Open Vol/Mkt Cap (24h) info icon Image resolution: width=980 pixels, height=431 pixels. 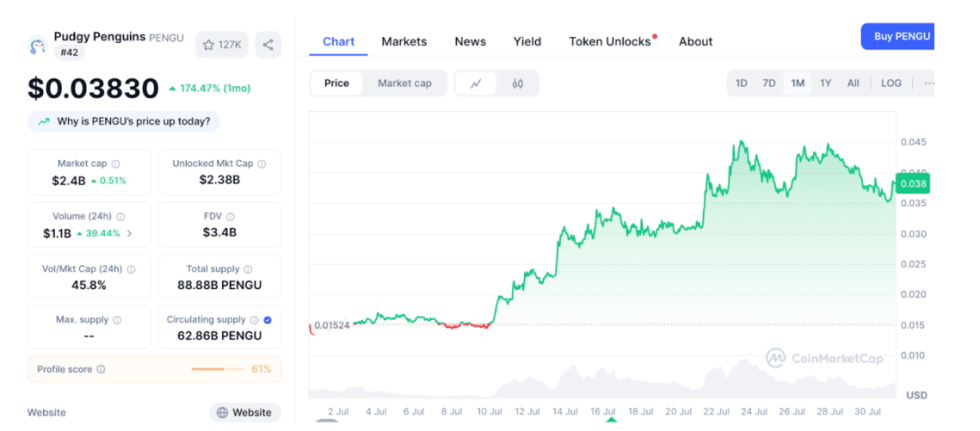pos(131,270)
